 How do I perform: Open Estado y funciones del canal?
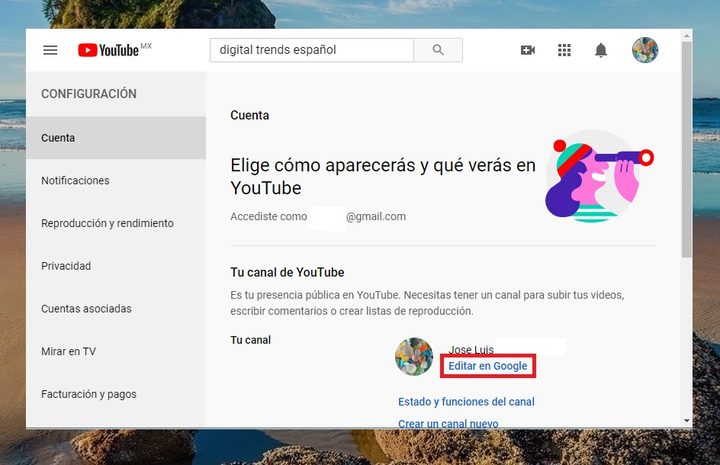click(466, 402)
